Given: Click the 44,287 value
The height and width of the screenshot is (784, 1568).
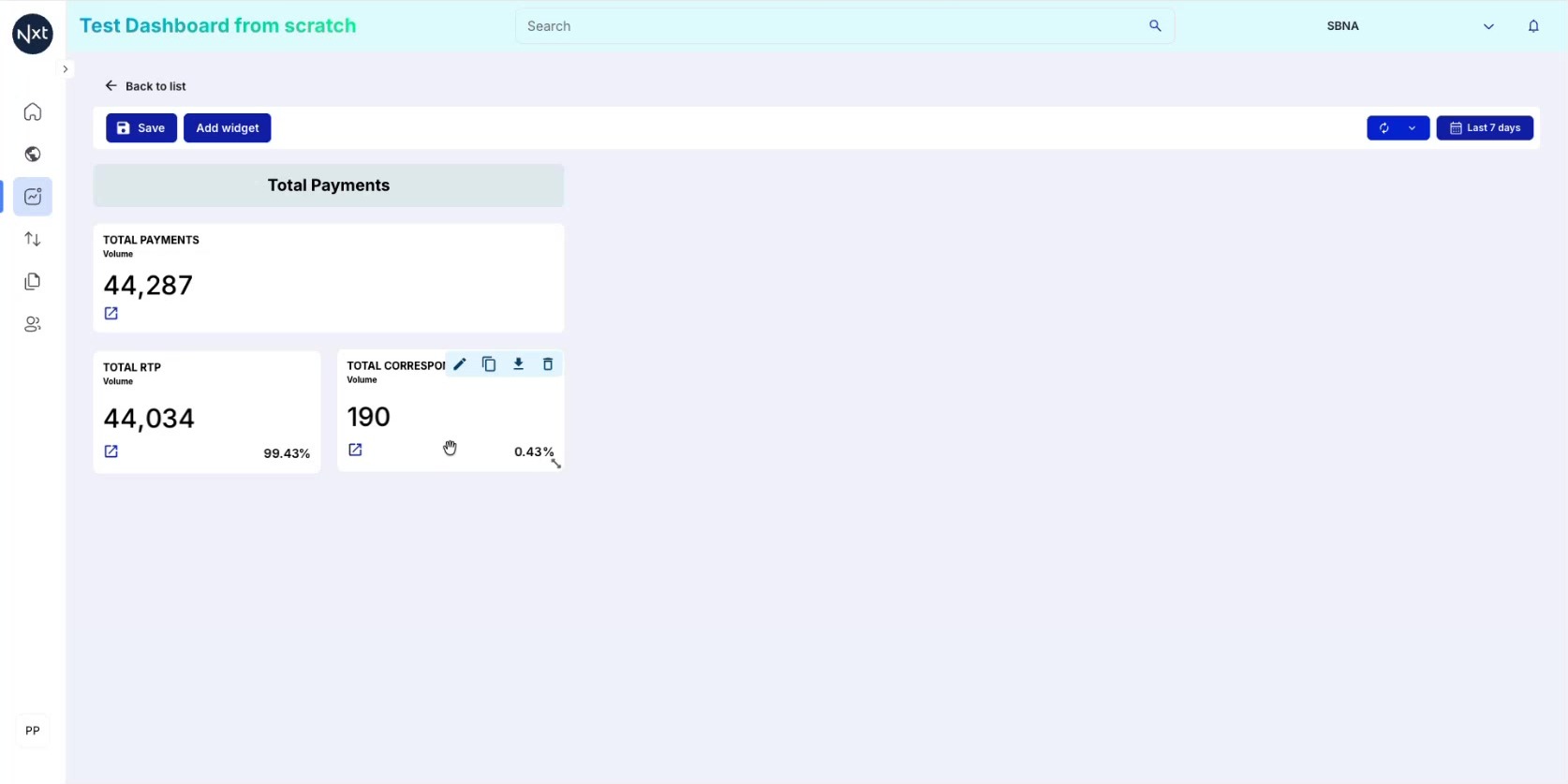Looking at the screenshot, I should 148,285.
